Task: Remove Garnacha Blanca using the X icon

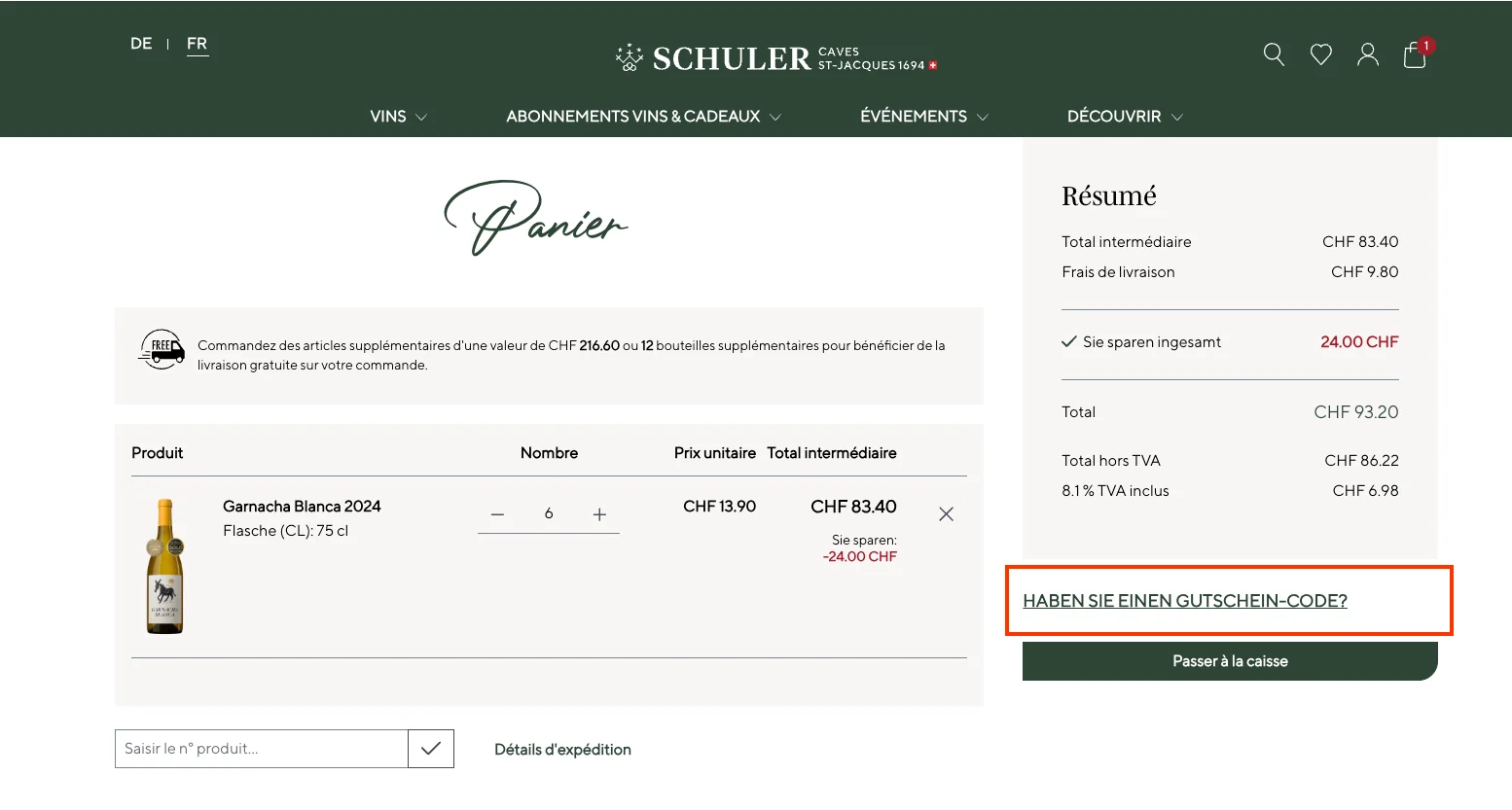Action: (946, 513)
